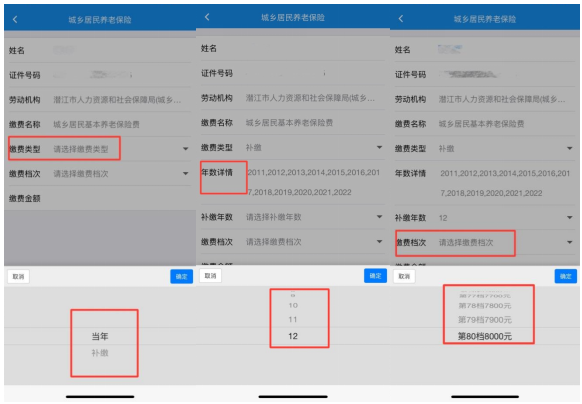This screenshot has width=582, height=404.
Task: Click 取消 button on the left screen
Action: (19, 277)
